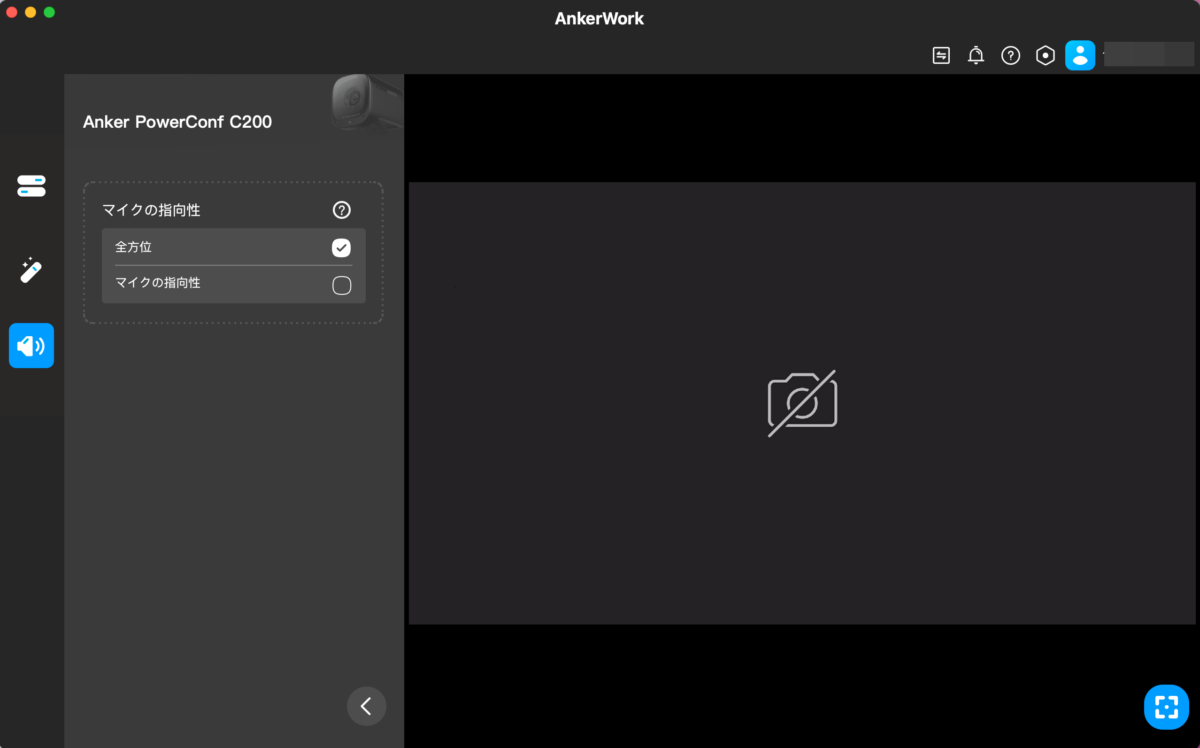Click the webcam thumbnail image
Screen dimensions: 1200x748
(x=367, y=102)
